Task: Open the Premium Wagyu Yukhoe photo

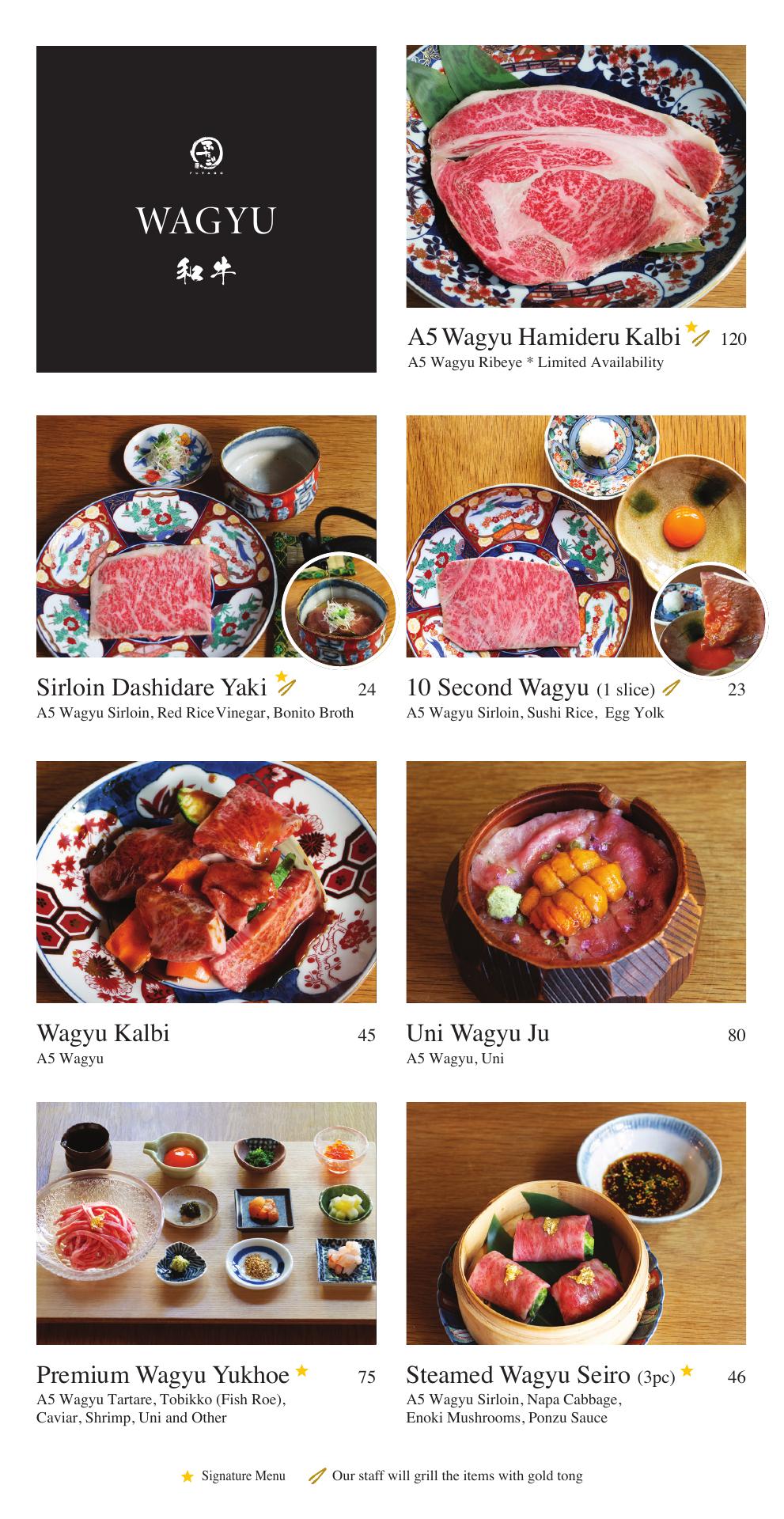Action: coord(206,1223)
